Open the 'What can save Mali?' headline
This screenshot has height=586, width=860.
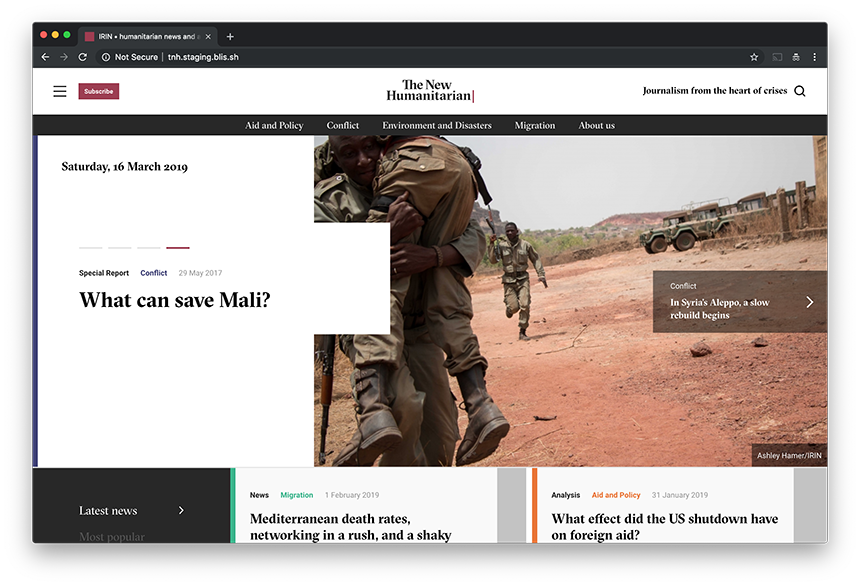174,300
